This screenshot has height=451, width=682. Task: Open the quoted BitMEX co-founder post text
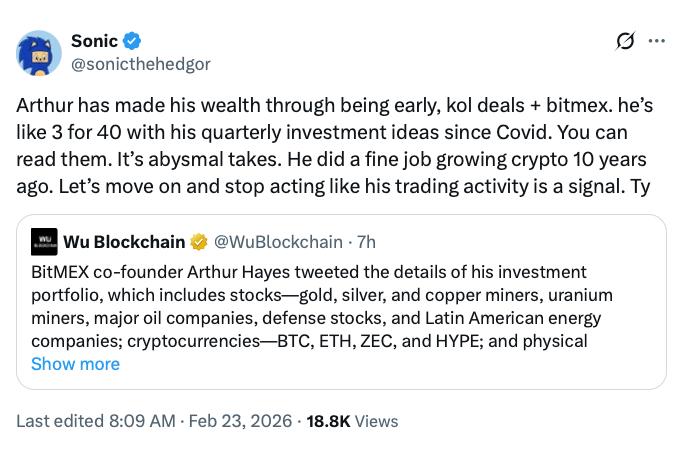(320, 306)
